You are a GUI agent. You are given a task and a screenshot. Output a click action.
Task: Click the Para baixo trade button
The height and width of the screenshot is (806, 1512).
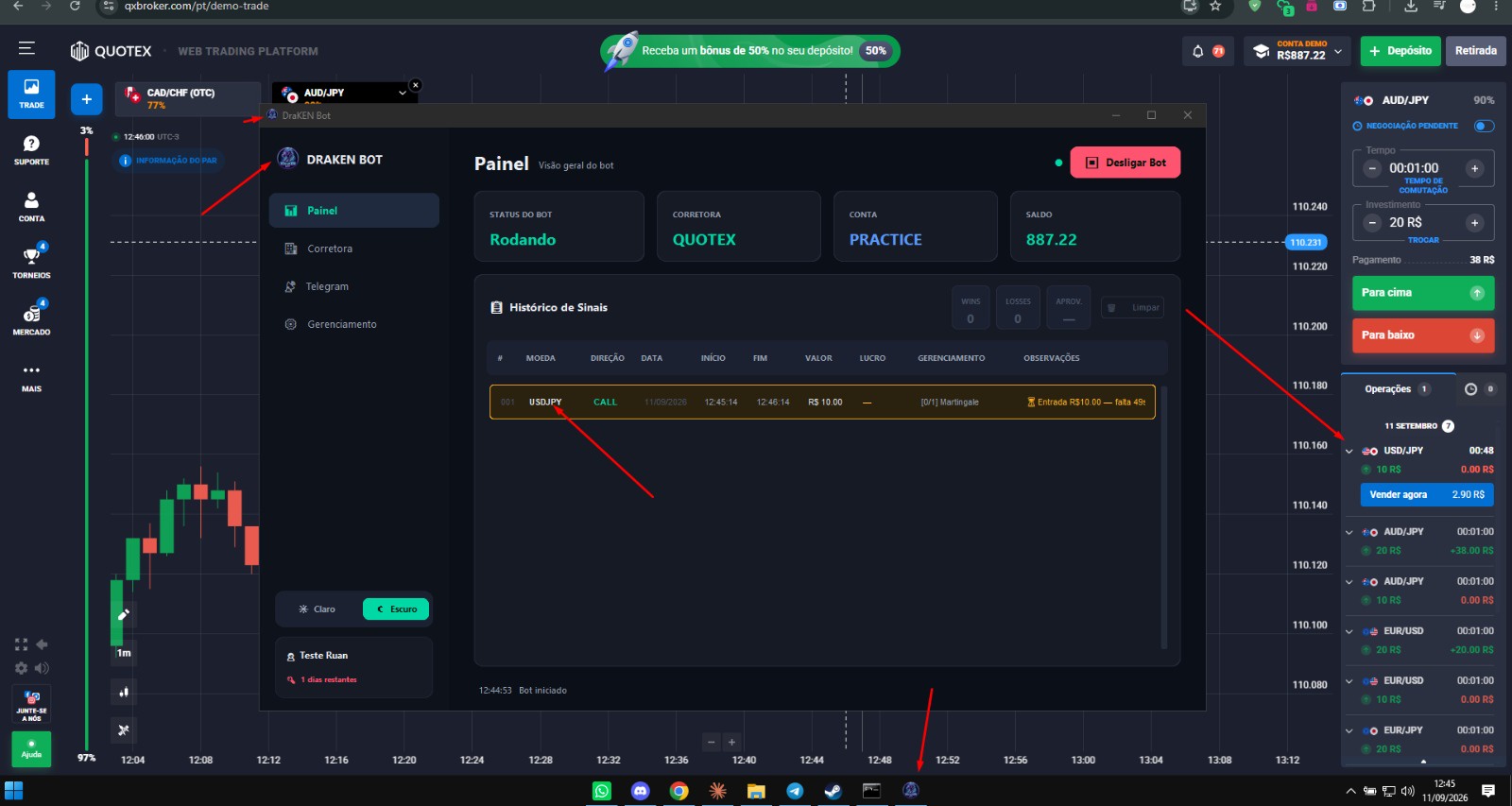(x=1423, y=335)
